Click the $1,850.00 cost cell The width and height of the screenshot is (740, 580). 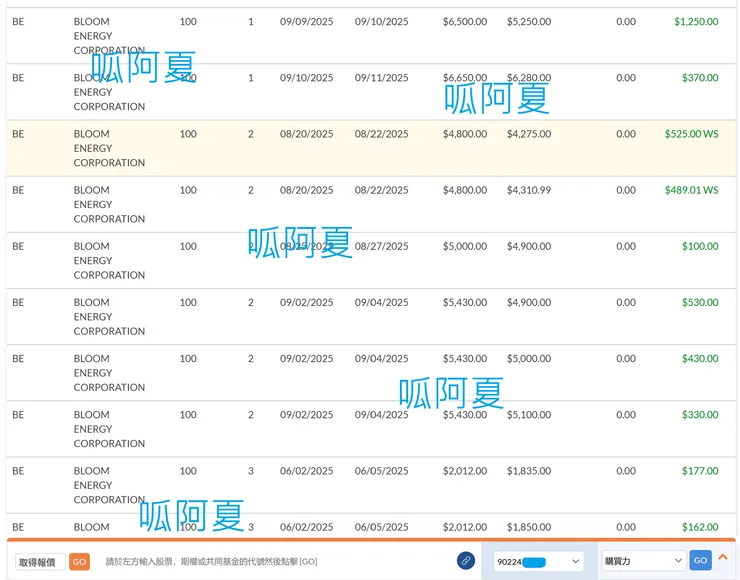[529, 527]
